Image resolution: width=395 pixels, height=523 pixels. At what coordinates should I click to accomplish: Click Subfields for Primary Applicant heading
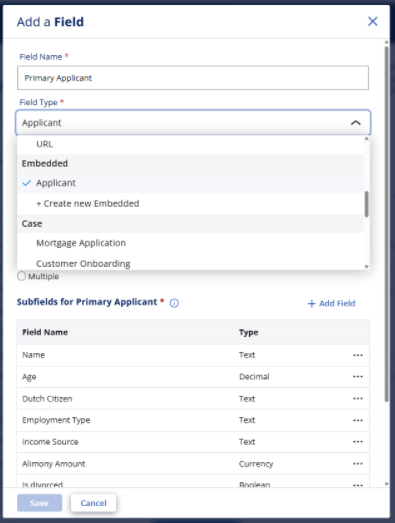[x=87, y=302]
